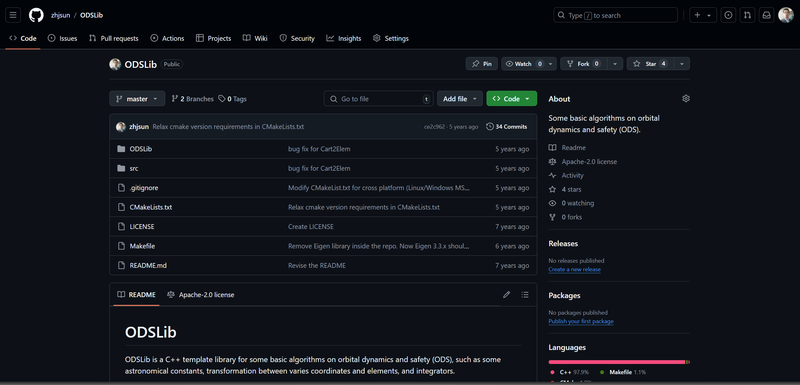Open the user profile avatar menu
Viewport: 800px width, 385px height.
point(786,15)
